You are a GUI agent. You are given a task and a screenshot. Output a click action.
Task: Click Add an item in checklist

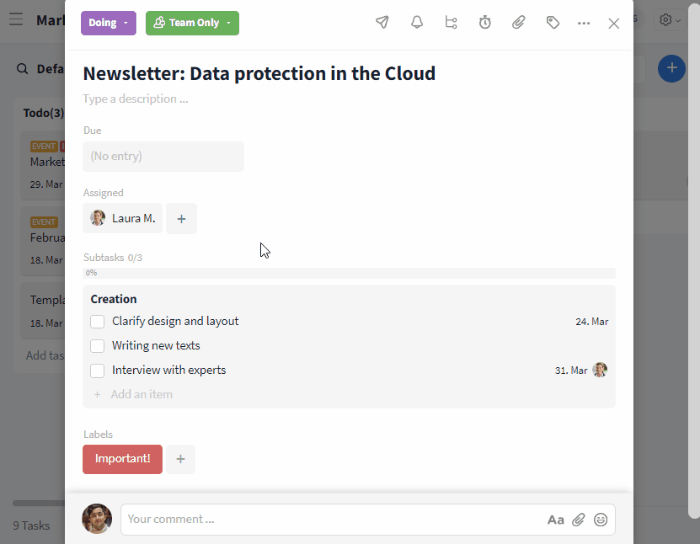pyautogui.click(x=141, y=394)
